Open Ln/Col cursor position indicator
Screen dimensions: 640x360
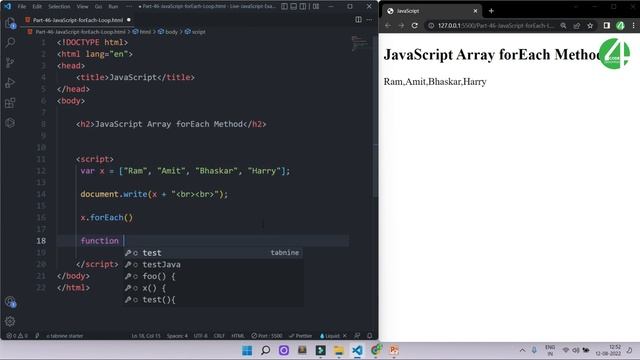click(146, 336)
